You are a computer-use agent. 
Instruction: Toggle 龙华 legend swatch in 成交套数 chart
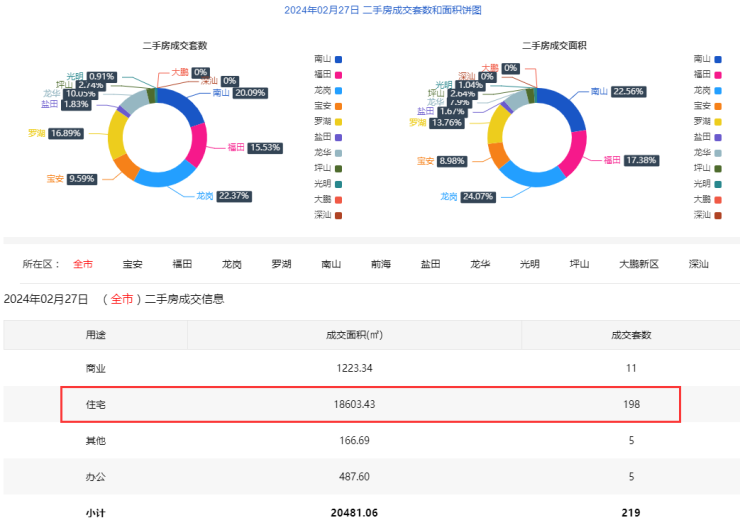click(338, 153)
